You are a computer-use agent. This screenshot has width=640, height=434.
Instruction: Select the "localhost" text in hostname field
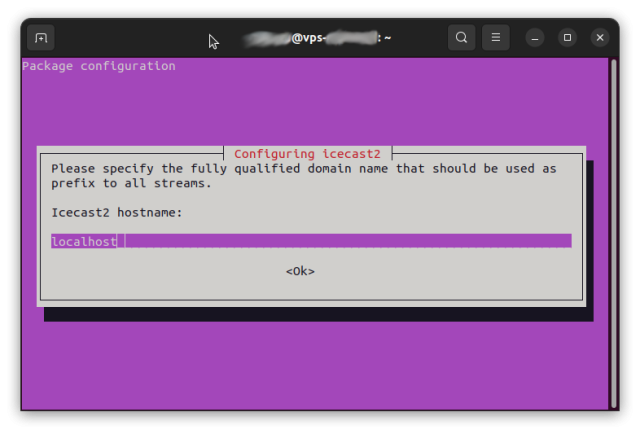84,241
